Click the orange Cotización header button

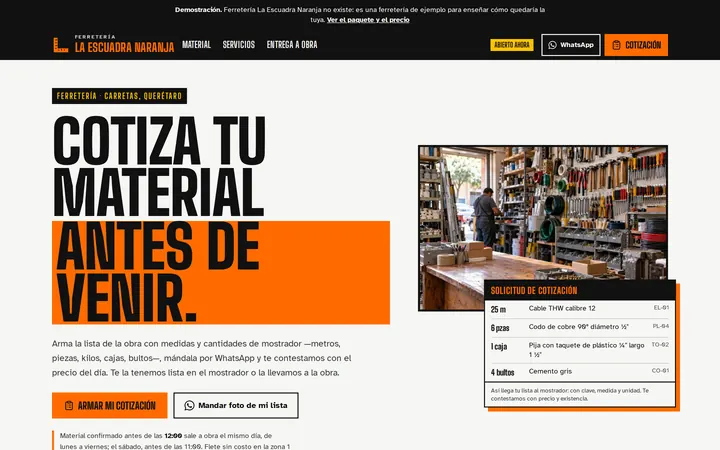(636, 45)
